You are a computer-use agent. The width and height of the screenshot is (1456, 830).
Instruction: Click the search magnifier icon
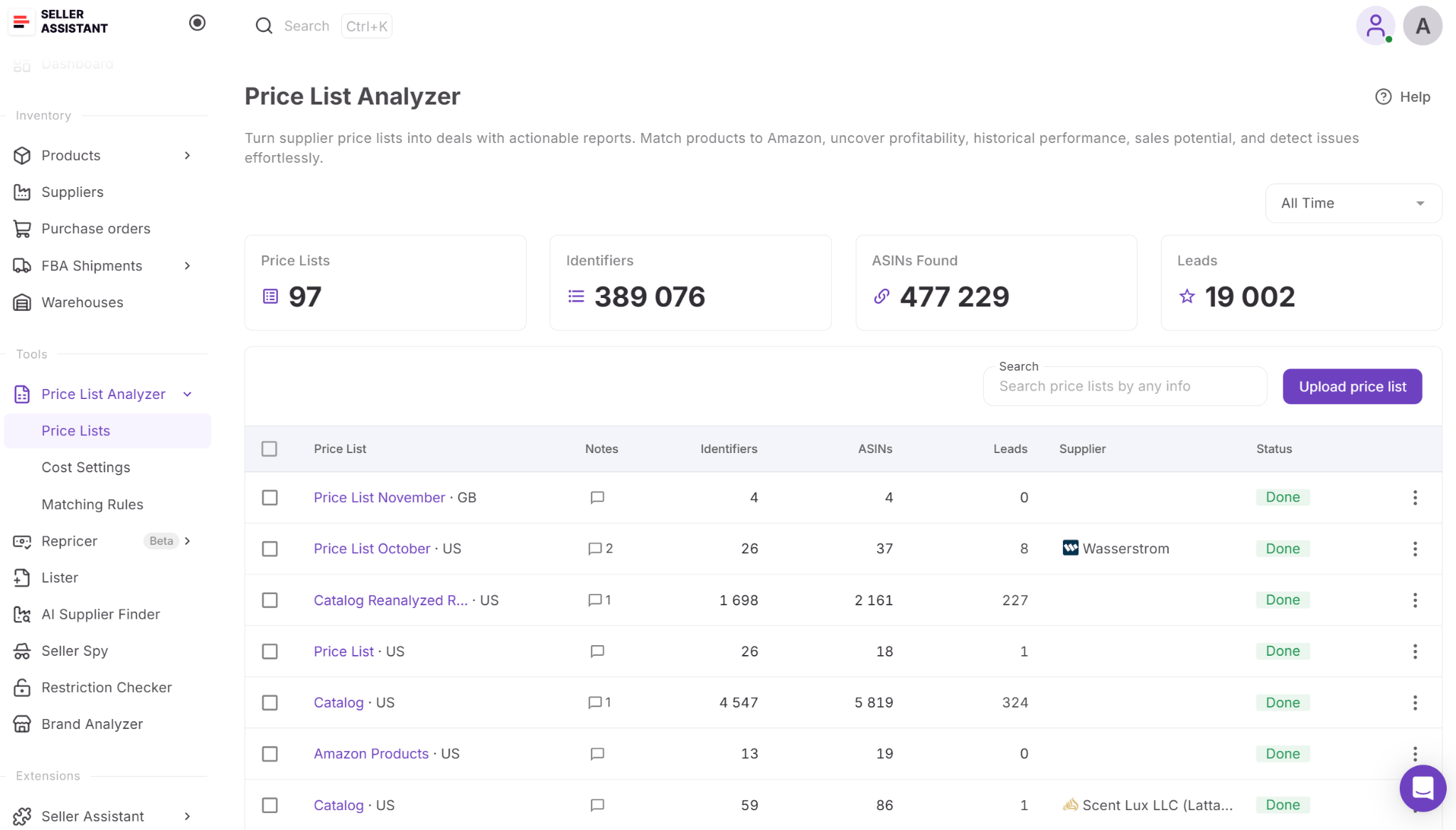tap(264, 26)
